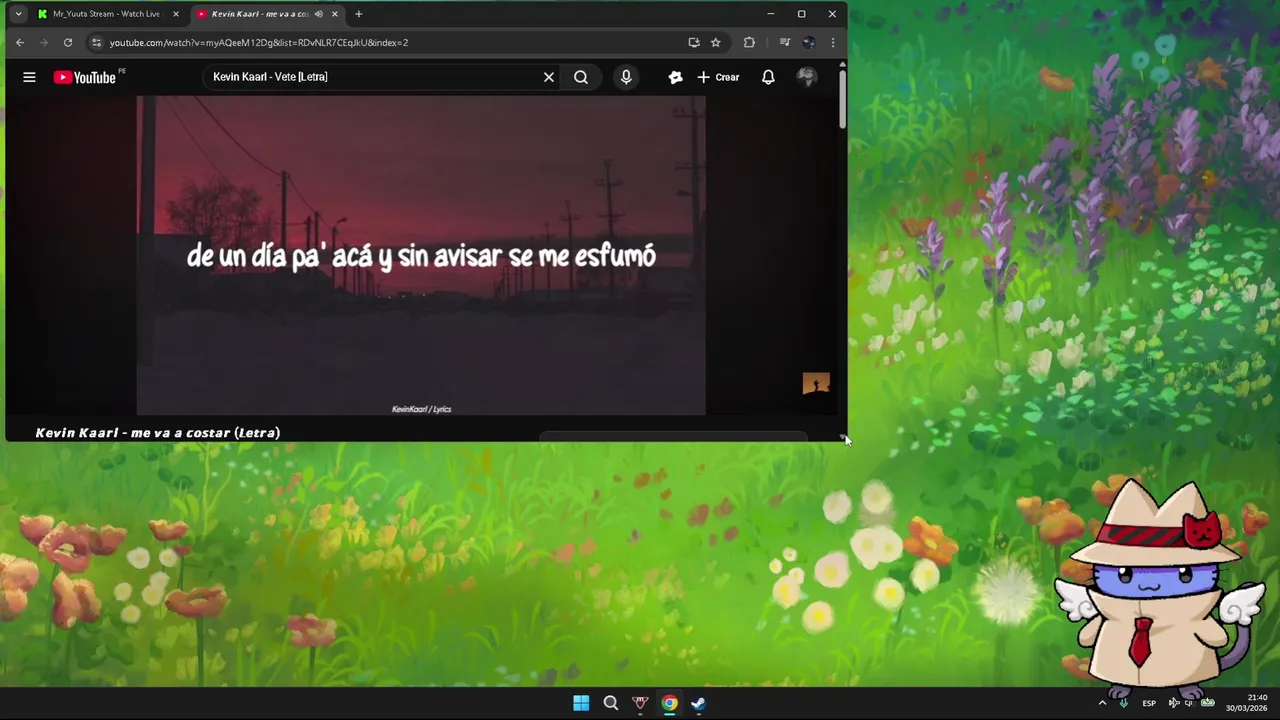Viewport: 1280px width, 720px height.
Task: Change ESP keyboard language
Action: [1149, 703]
